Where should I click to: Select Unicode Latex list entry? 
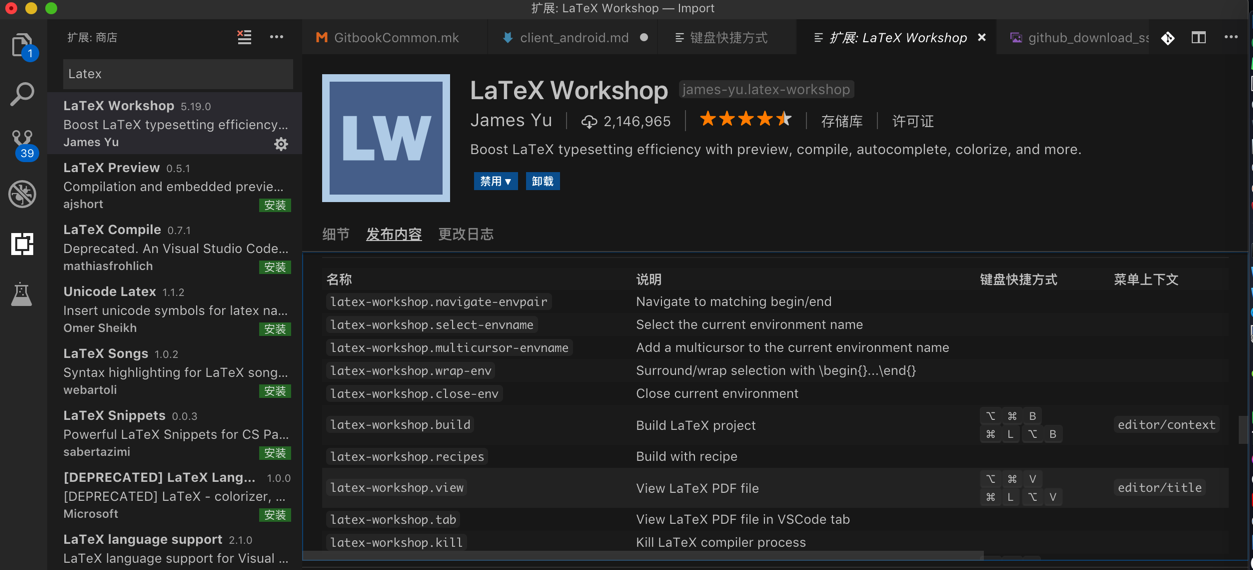[x=175, y=310]
